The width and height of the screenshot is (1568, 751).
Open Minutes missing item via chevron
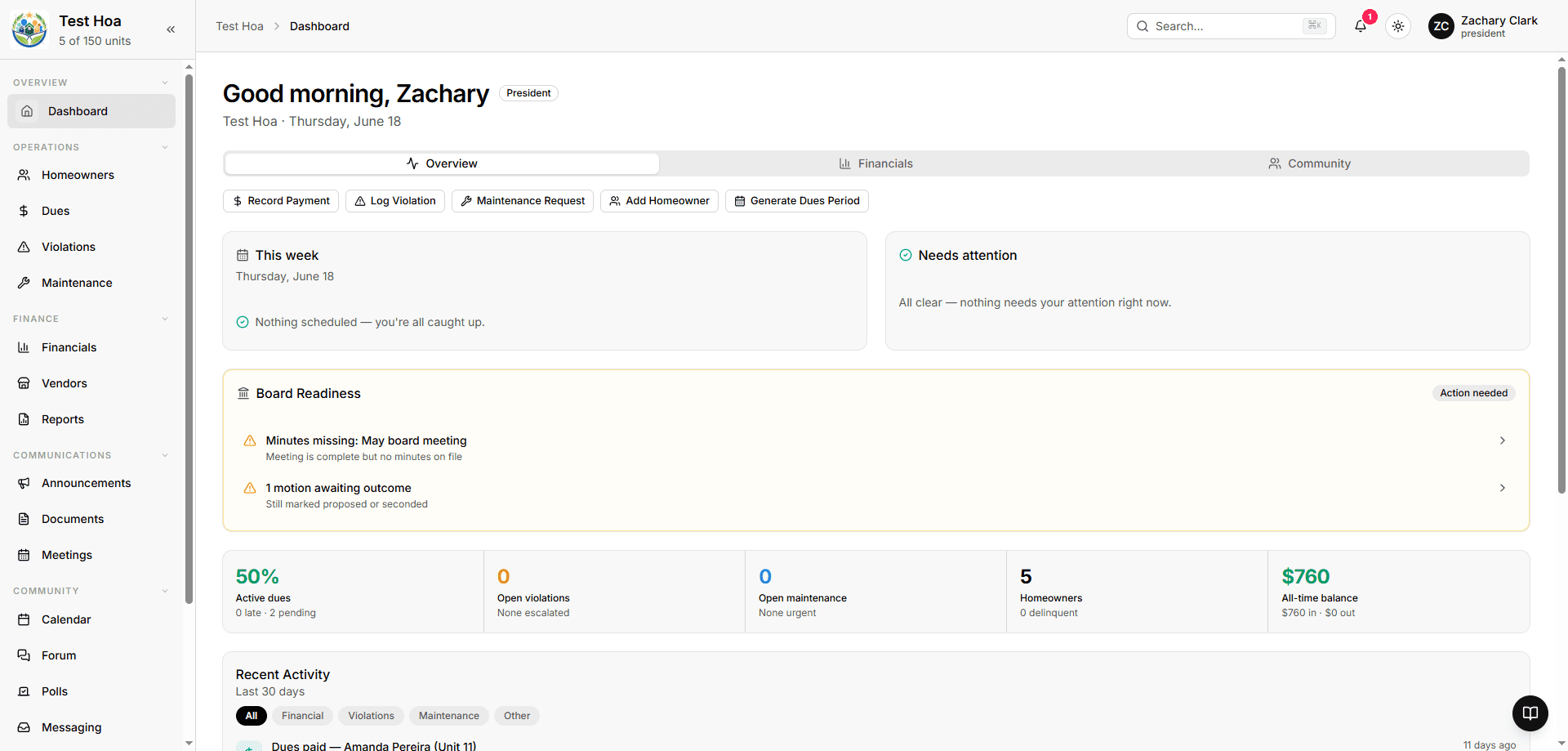[1503, 440]
